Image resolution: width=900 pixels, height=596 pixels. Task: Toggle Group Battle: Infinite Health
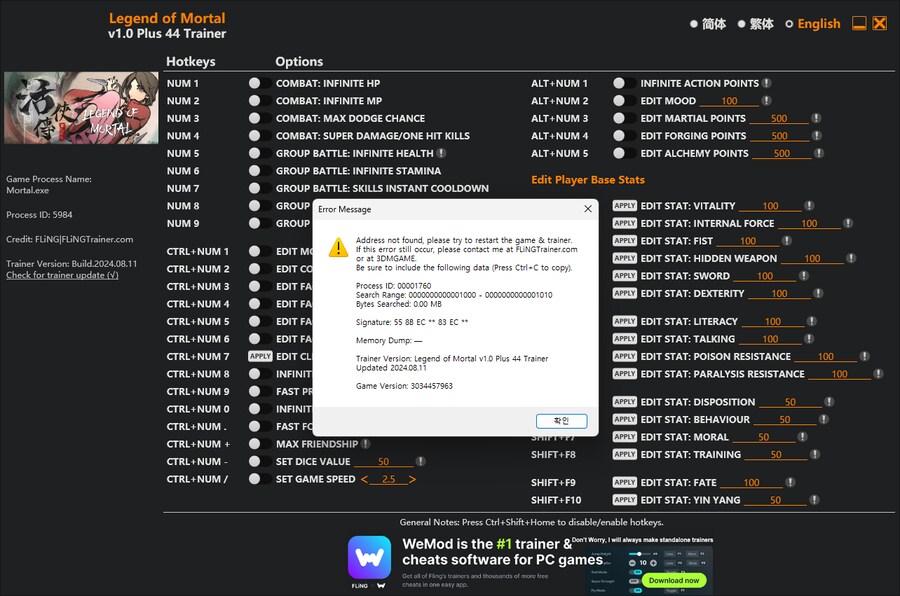pos(259,153)
